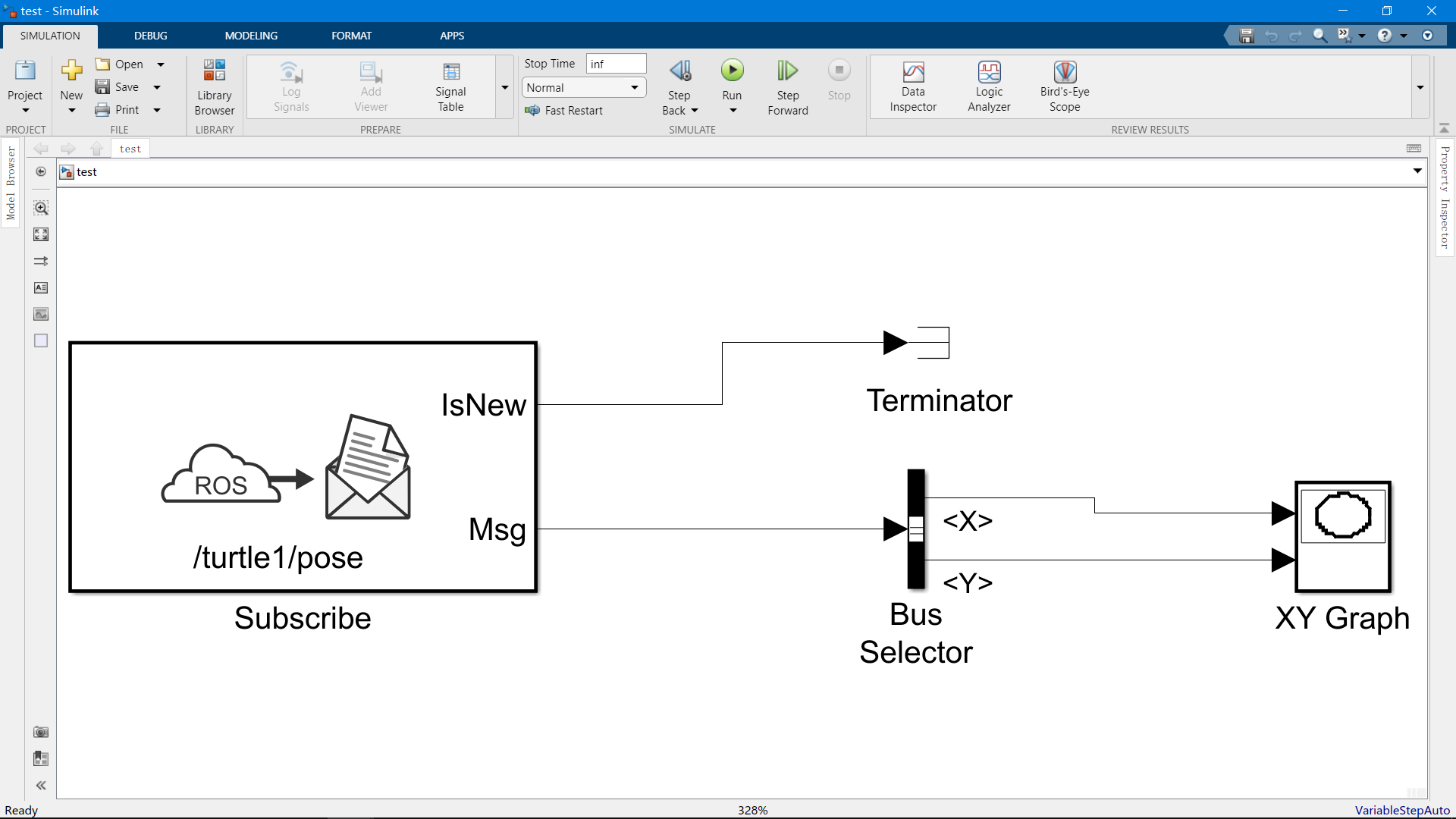Switch to the DEBUG tab
The image size is (1456, 819).
[150, 36]
